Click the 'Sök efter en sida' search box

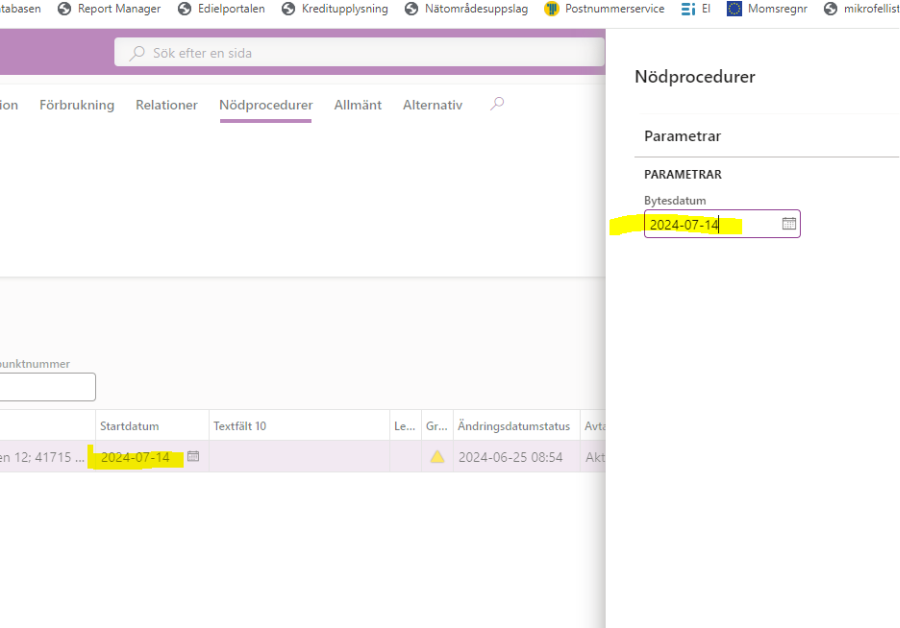(x=360, y=53)
